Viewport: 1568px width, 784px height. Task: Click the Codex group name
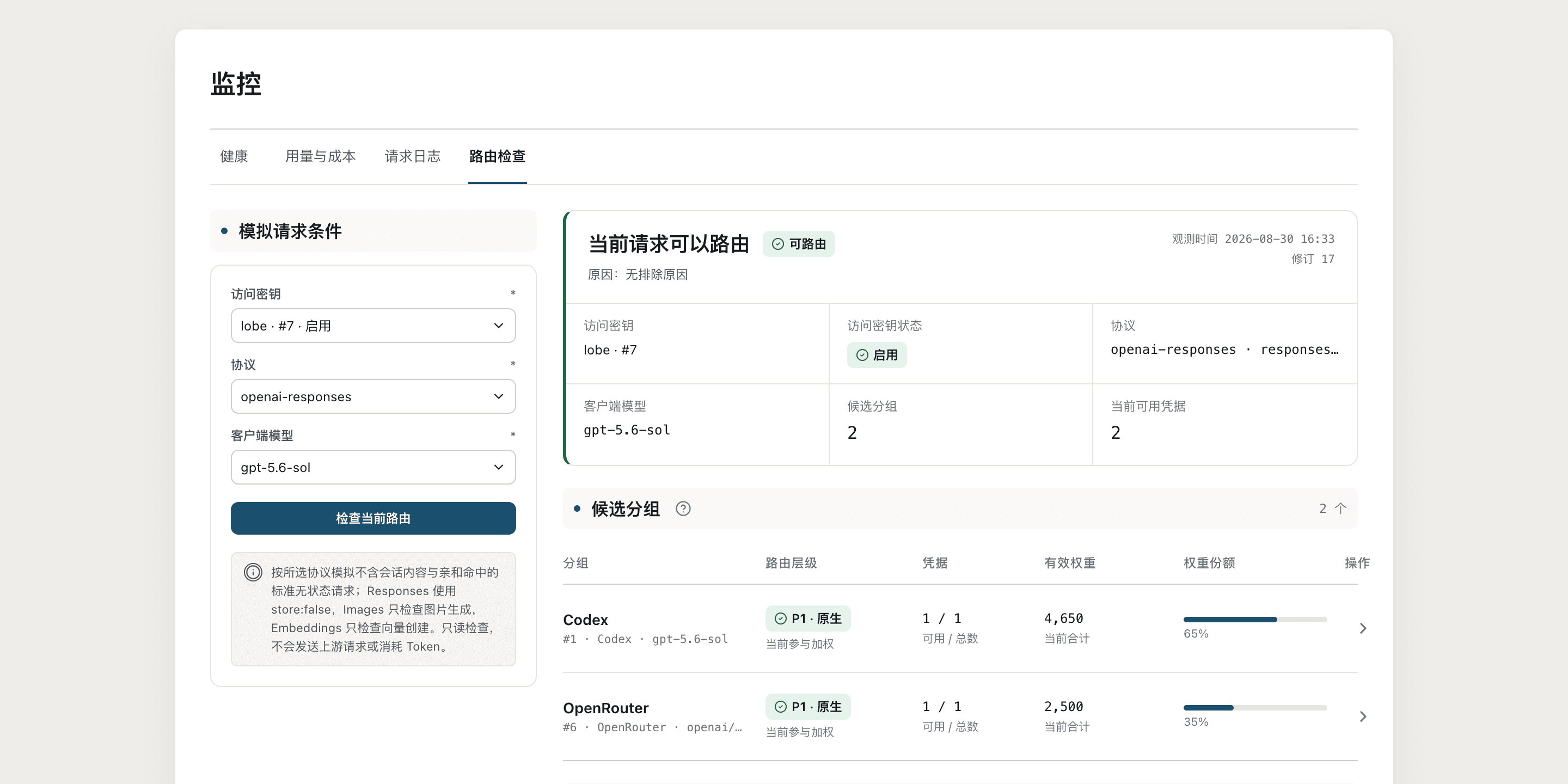click(585, 620)
